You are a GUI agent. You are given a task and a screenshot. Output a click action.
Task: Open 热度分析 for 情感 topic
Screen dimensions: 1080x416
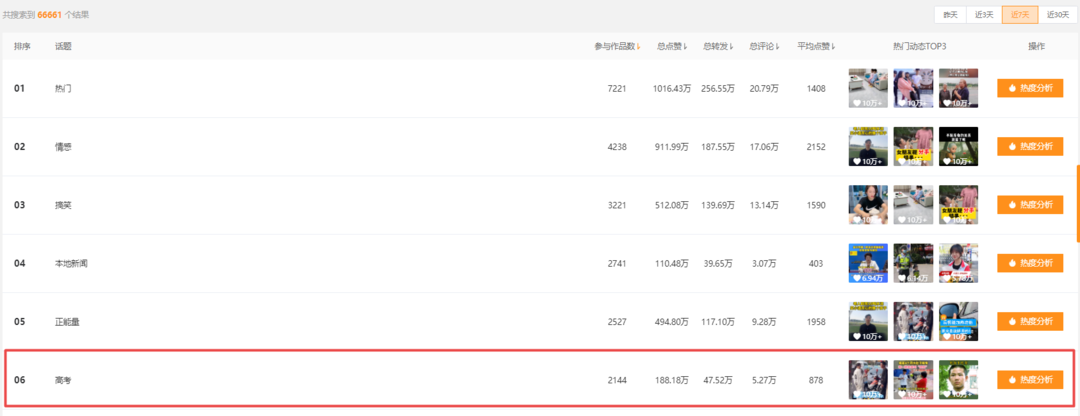coord(1030,147)
